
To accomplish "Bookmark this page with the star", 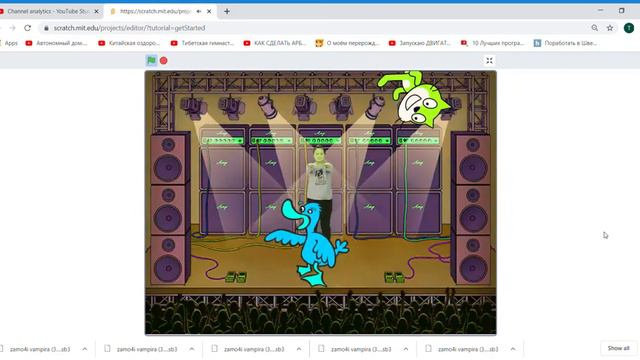I will pos(610,28).
